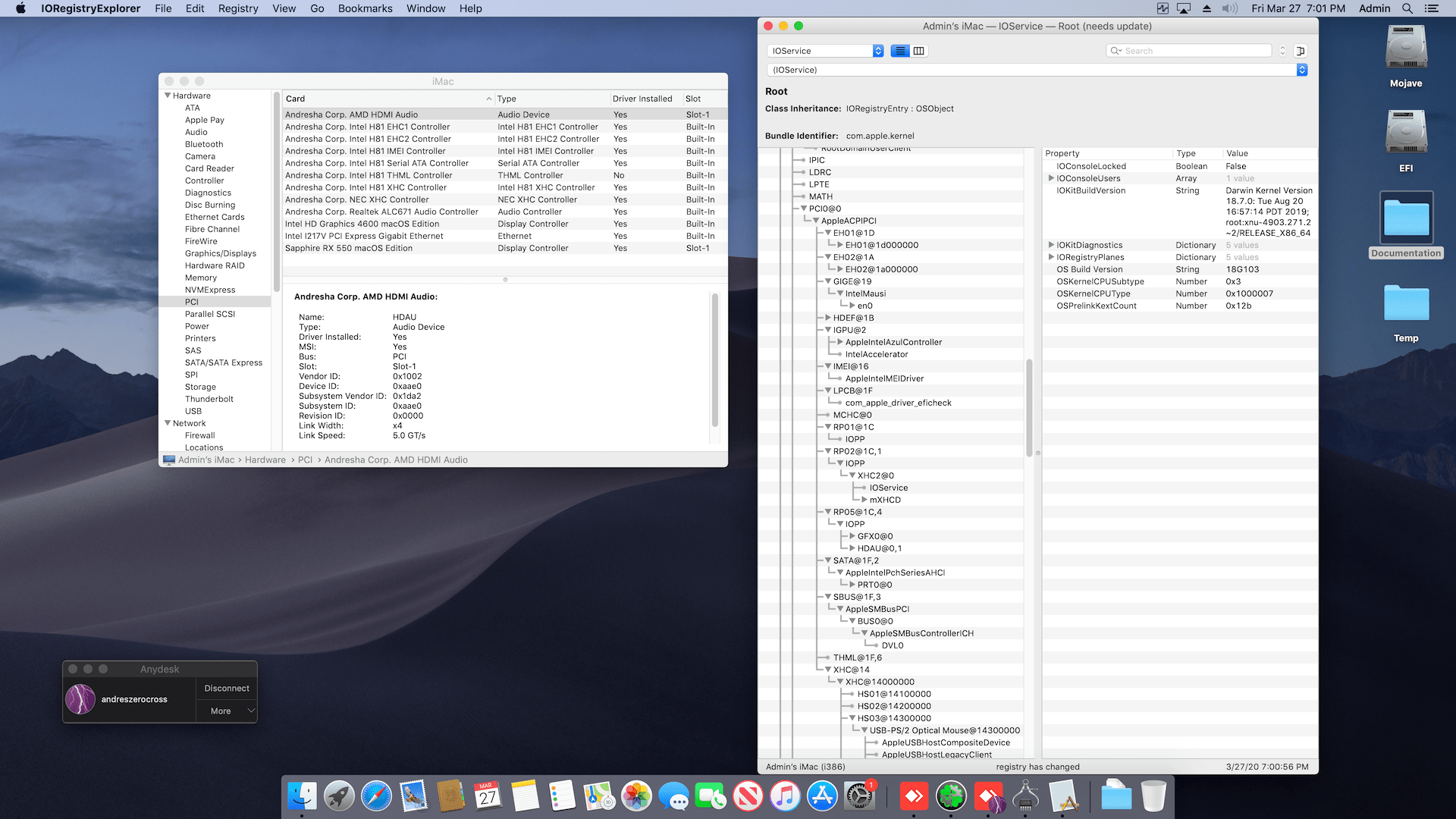Open the Registry menu
The height and width of the screenshot is (819, 1456).
click(x=238, y=8)
